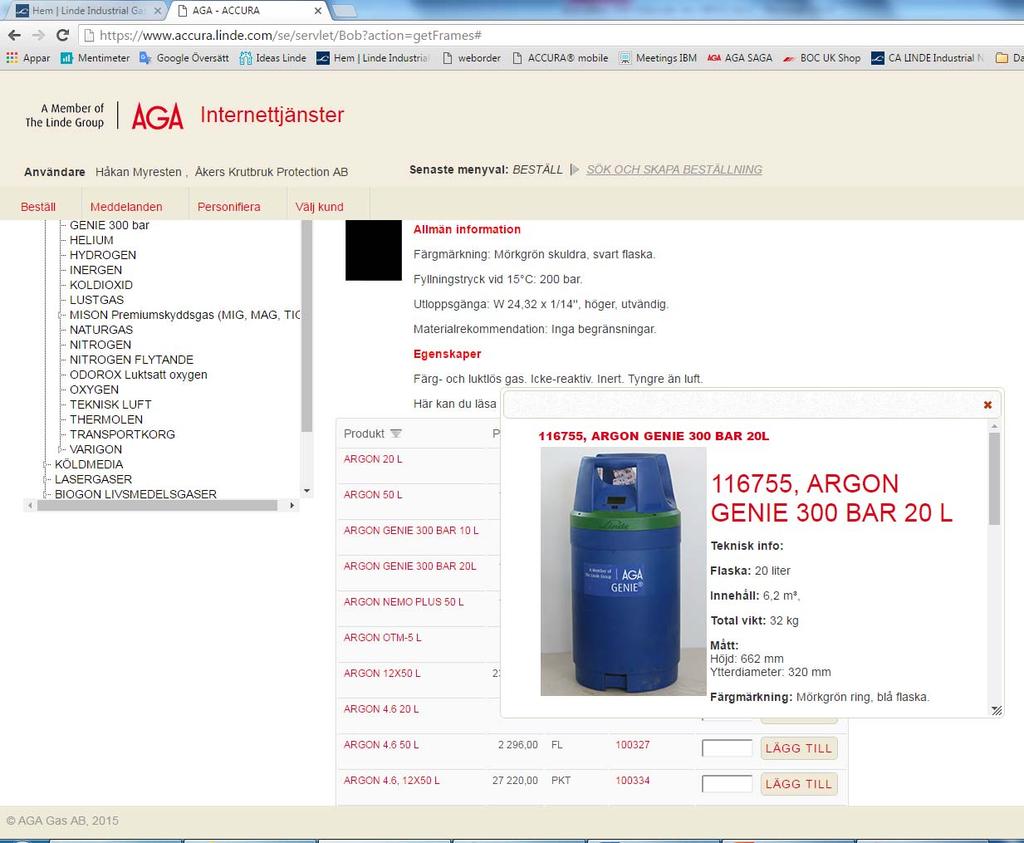Open ARGON NEMO PLUS 50 L link
This screenshot has width=1024, height=843.
click(404, 602)
